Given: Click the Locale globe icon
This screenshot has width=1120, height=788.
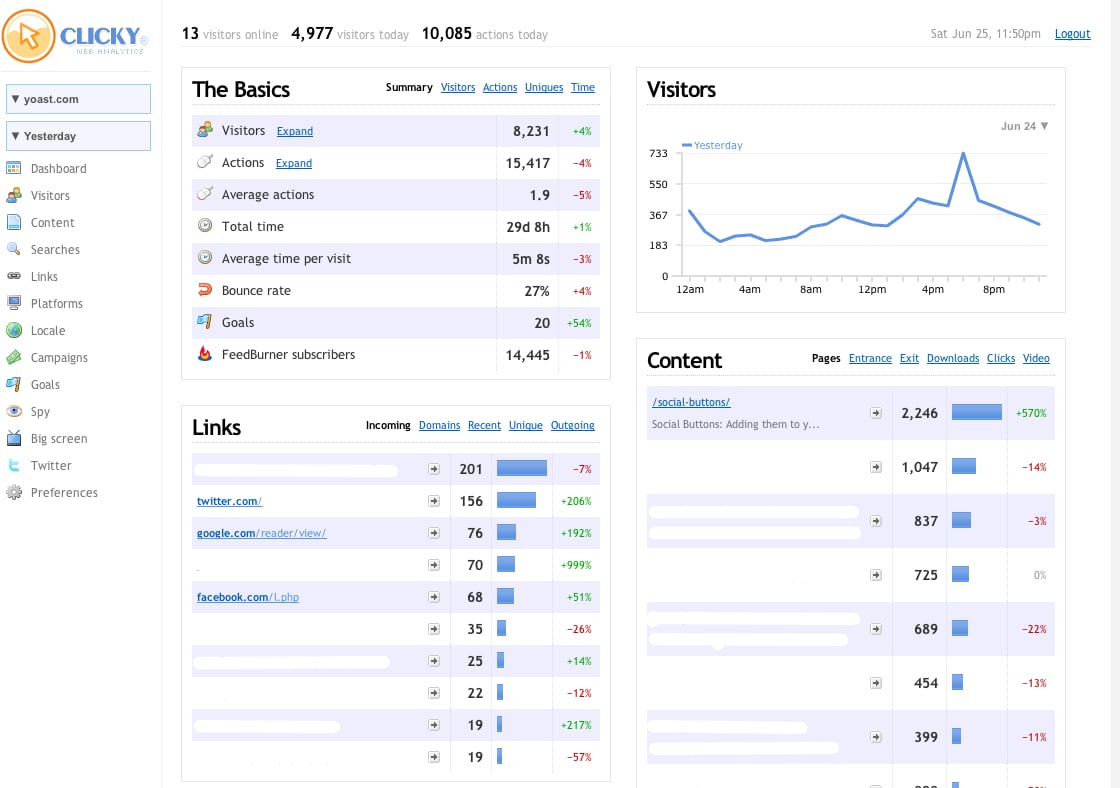Looking at the screenshot, I should tap(14, 330).
